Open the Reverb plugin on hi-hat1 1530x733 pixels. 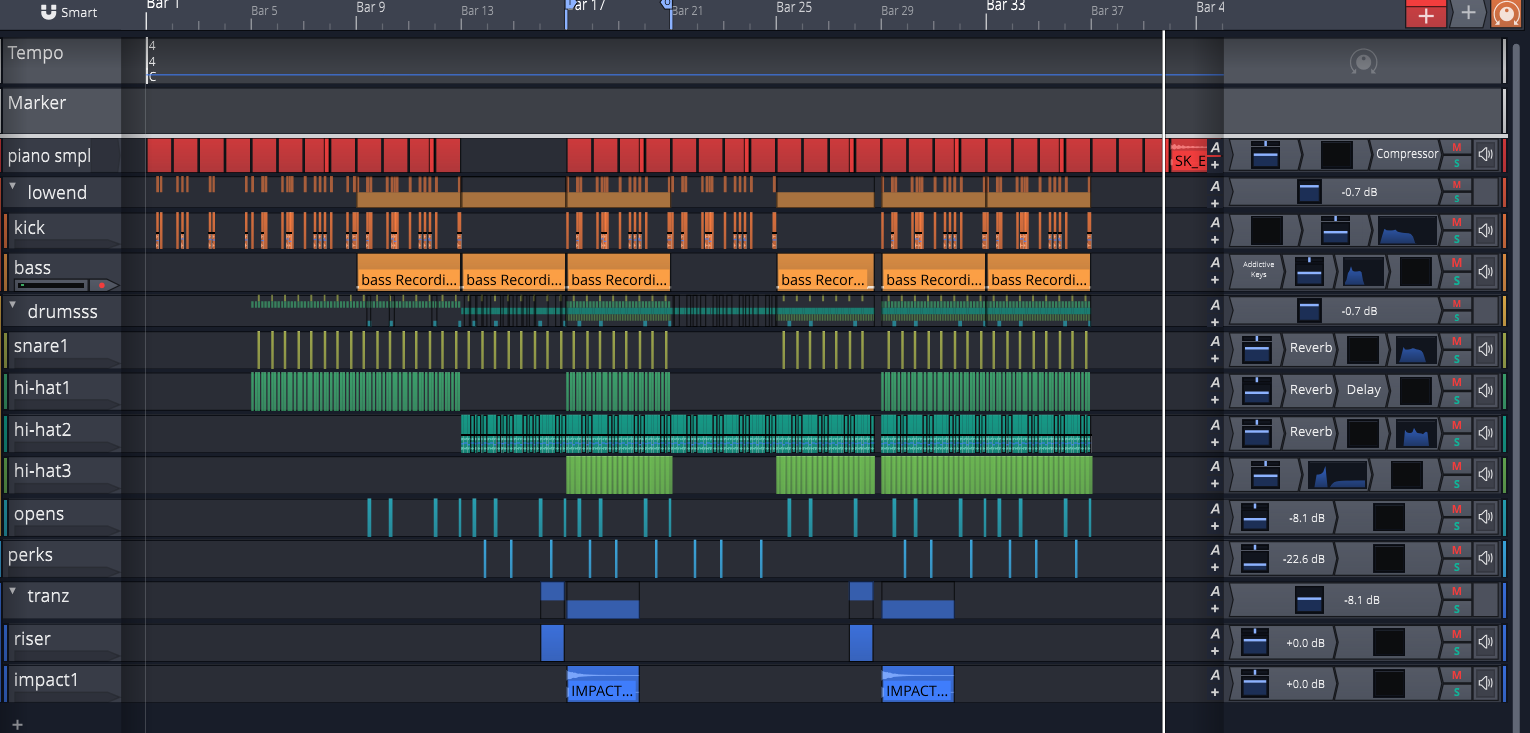[x=1310, y=390]
